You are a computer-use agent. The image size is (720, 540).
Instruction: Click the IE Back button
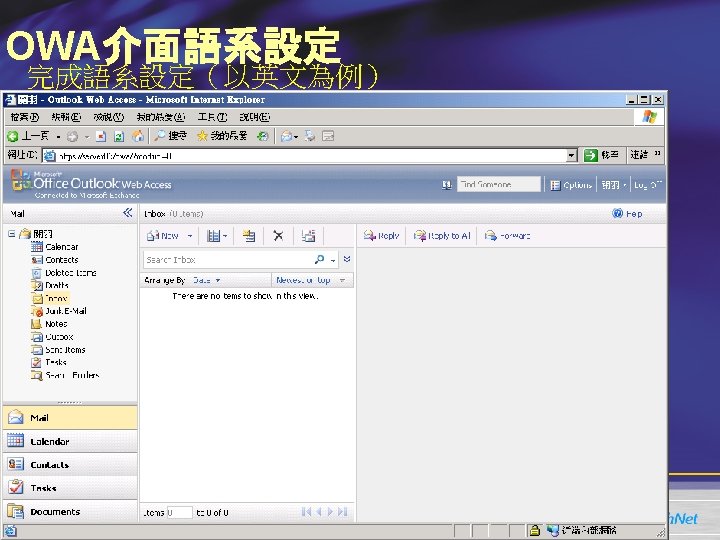(28, 136)
